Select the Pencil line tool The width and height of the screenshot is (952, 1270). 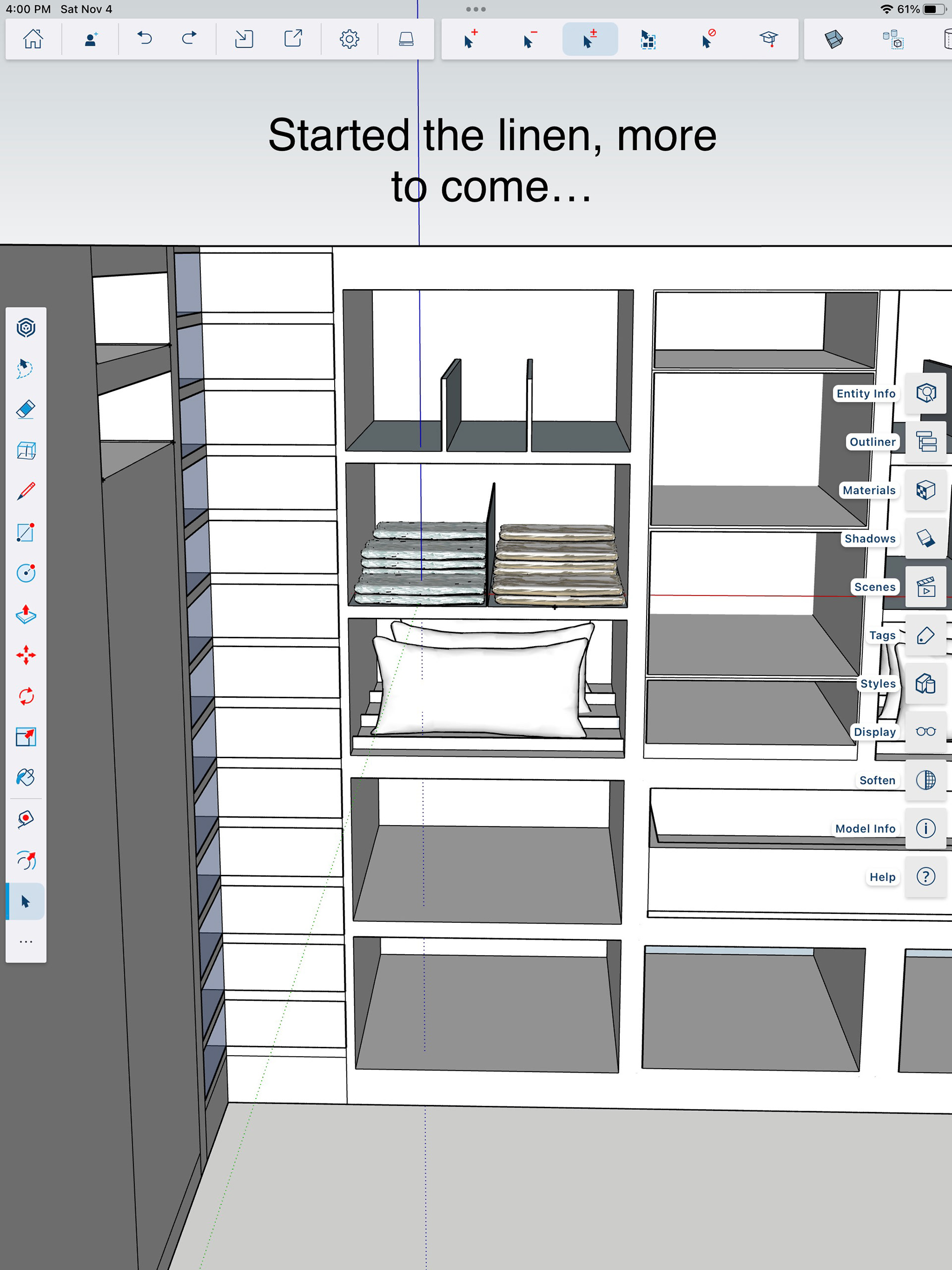(x=26, y=491)
